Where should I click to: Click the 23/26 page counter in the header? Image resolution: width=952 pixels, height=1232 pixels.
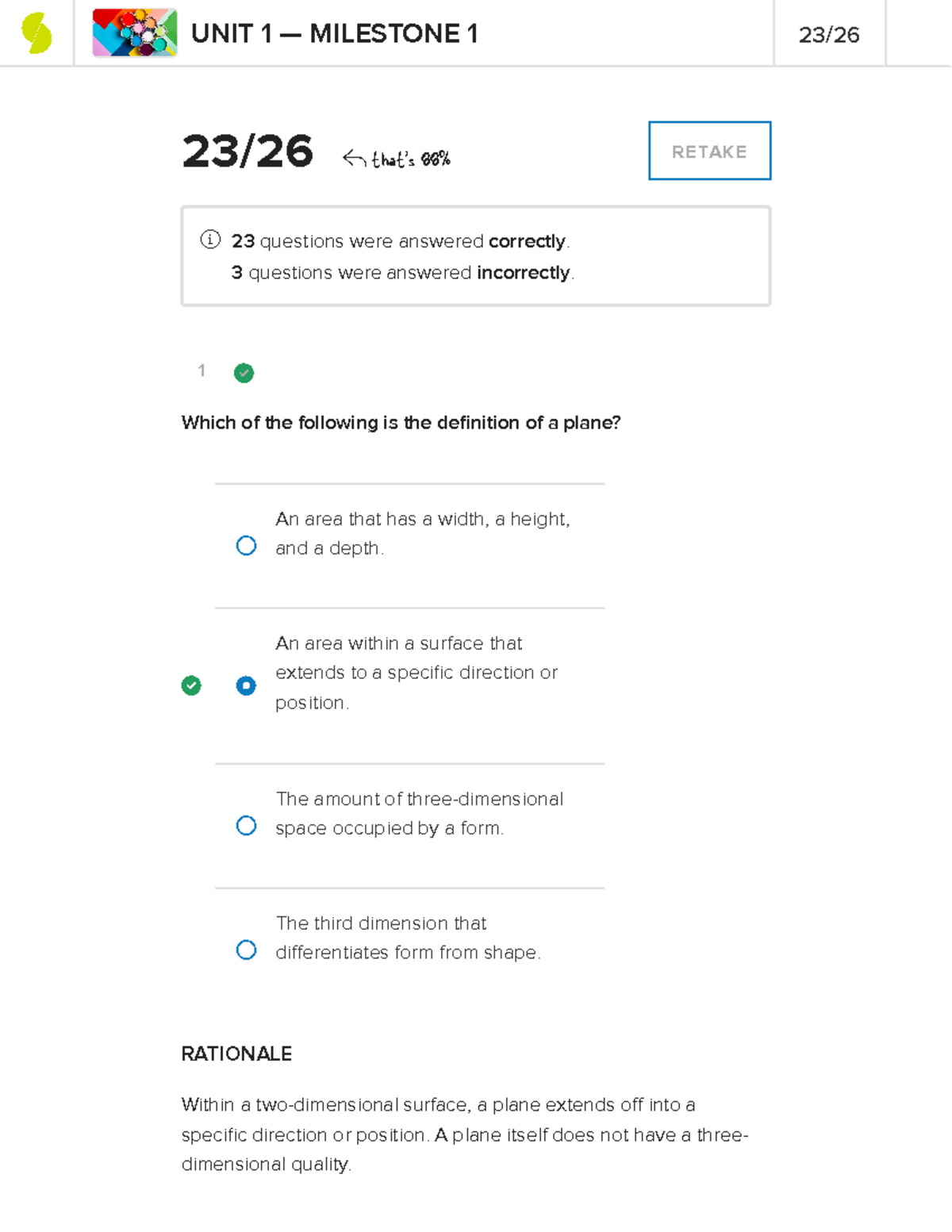pos(830,34)
